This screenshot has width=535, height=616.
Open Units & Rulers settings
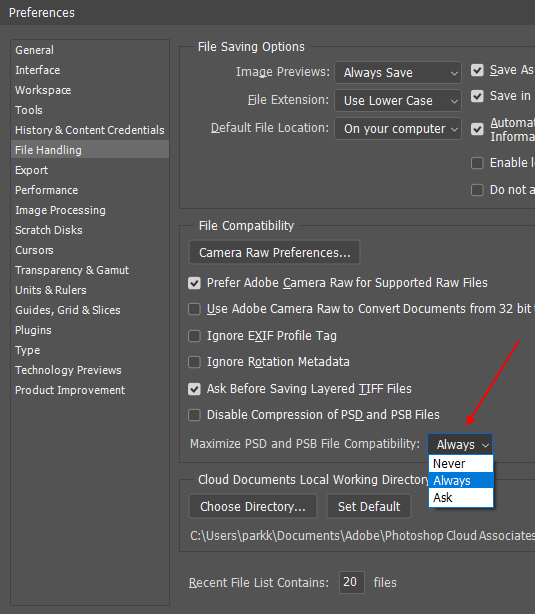[51, 290]
